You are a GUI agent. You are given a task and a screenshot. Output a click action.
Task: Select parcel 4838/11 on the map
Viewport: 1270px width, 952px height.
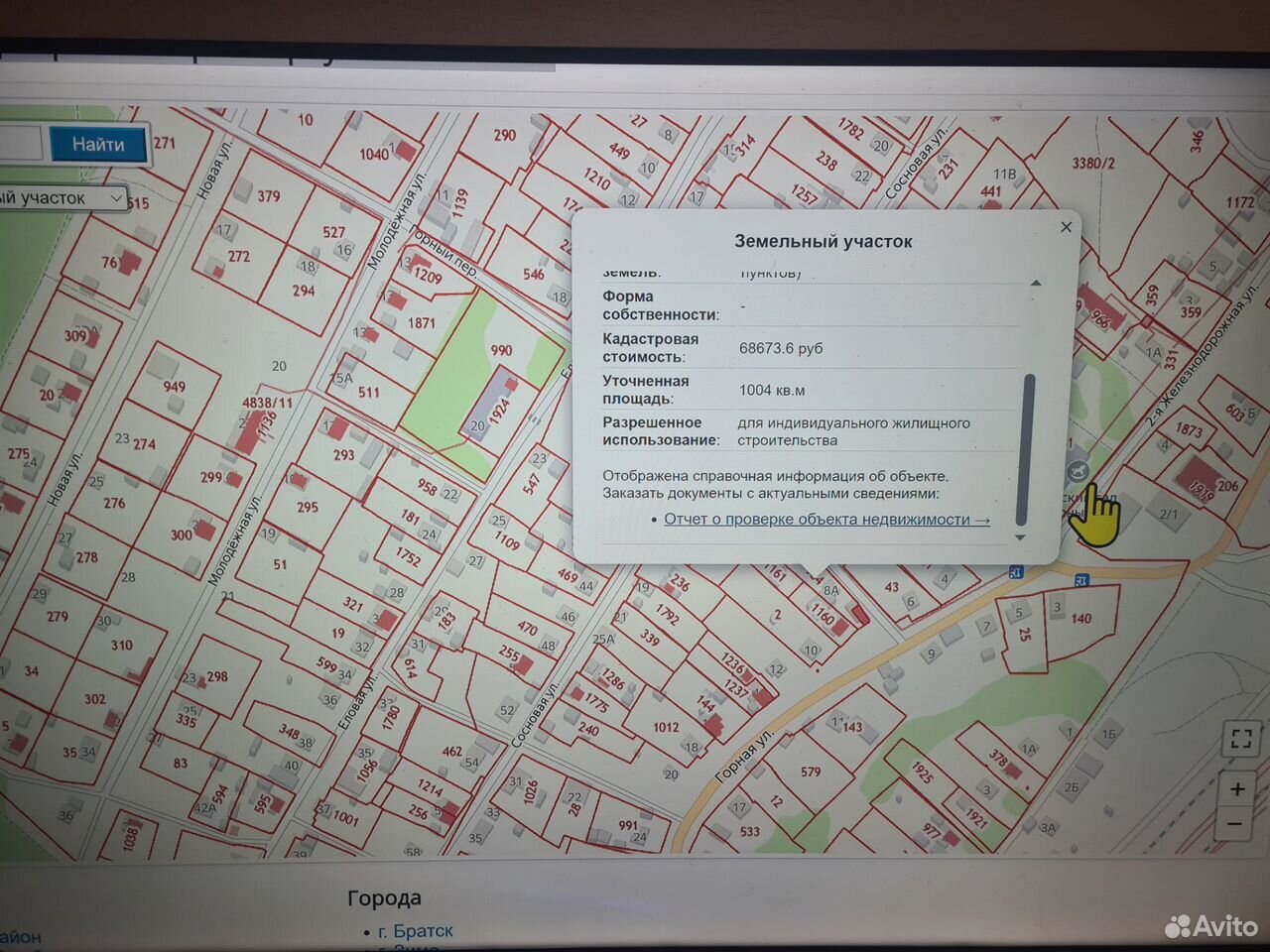point(268,403)
